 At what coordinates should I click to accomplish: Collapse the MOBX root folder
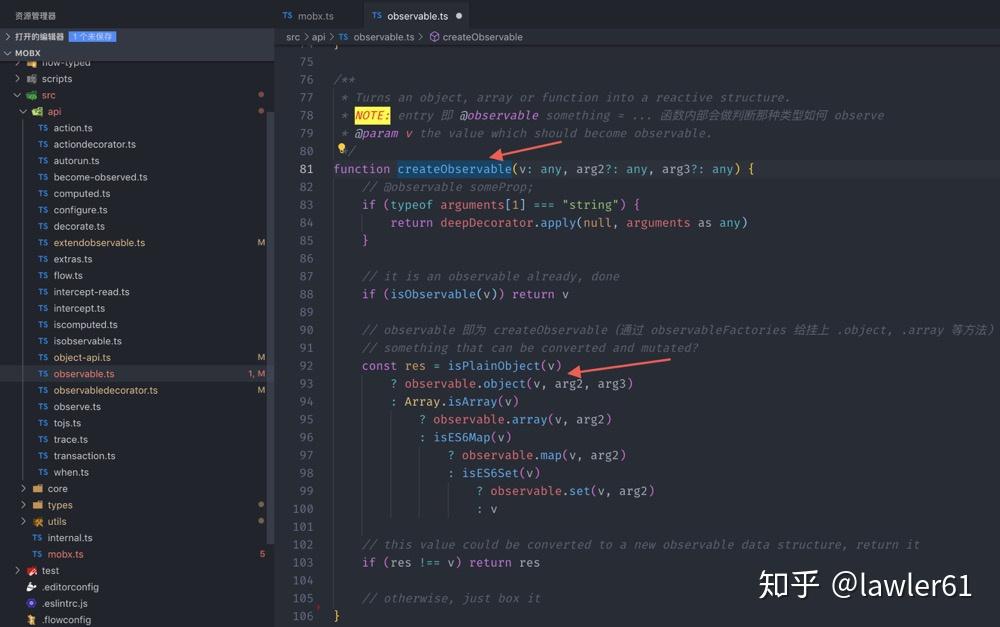coord(8,53)
